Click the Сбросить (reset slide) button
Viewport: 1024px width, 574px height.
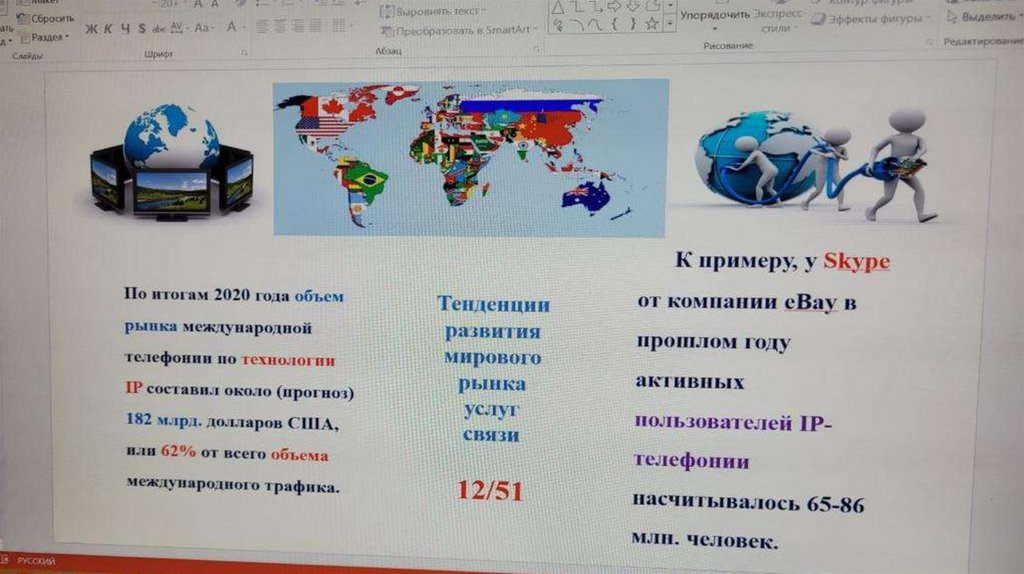coord(46,18)
